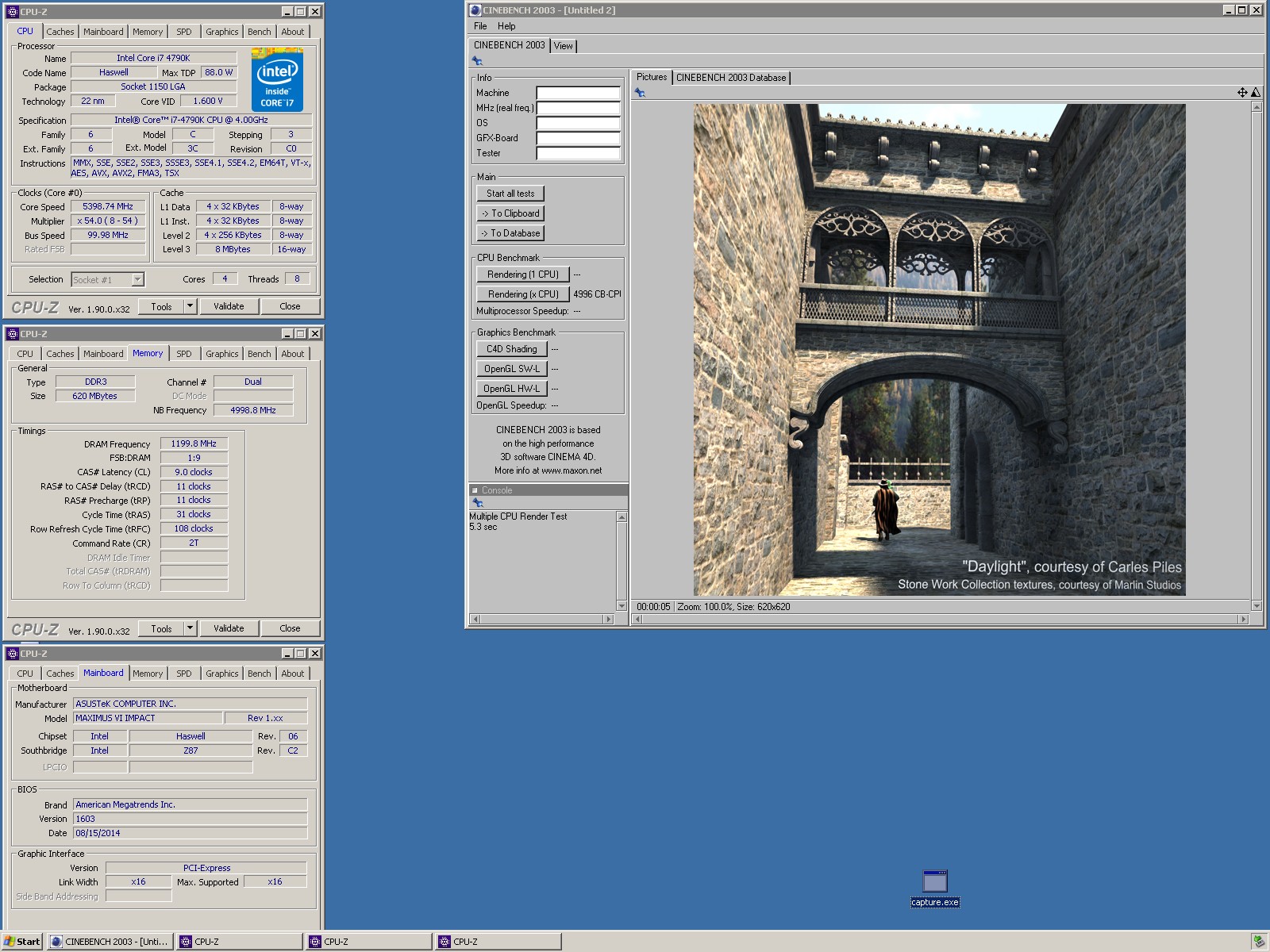Expand Tools dropdown arrow in top CPU-Z
Image resolution: width=1270 pixels, height=952 pixels.
point(190,306)
